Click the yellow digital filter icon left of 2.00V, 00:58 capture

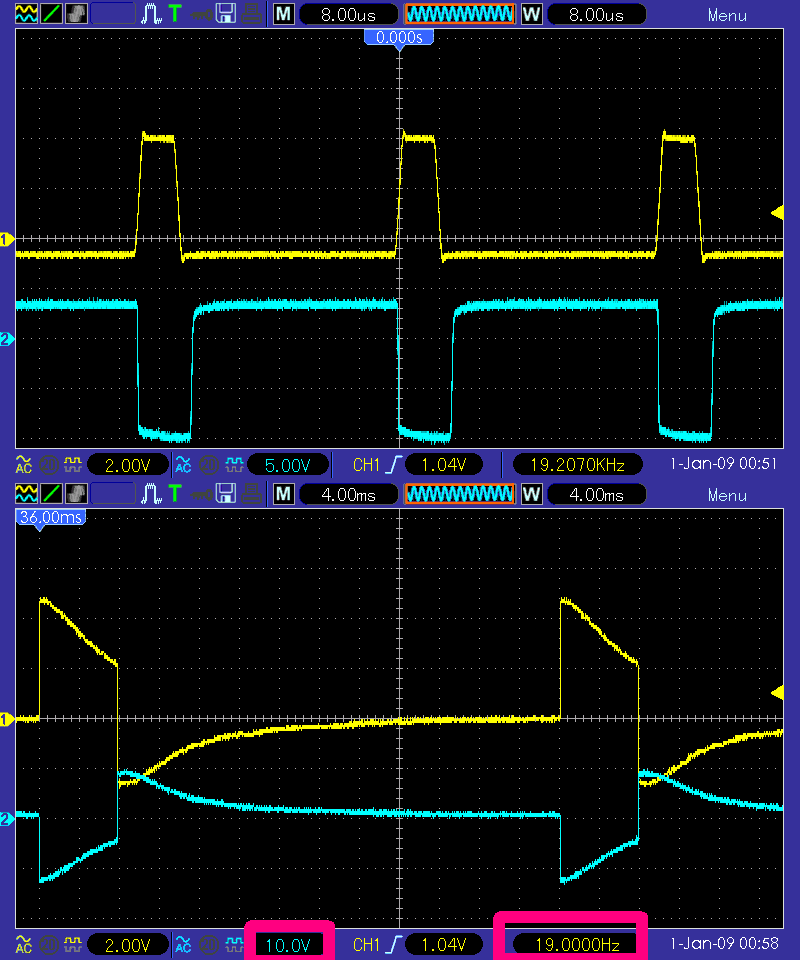pos(73,945)
